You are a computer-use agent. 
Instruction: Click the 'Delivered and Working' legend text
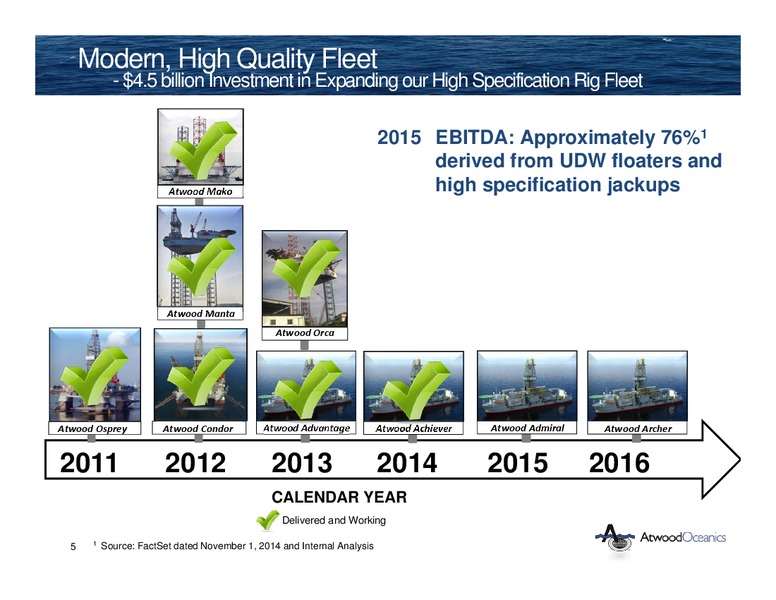point(334,520)
